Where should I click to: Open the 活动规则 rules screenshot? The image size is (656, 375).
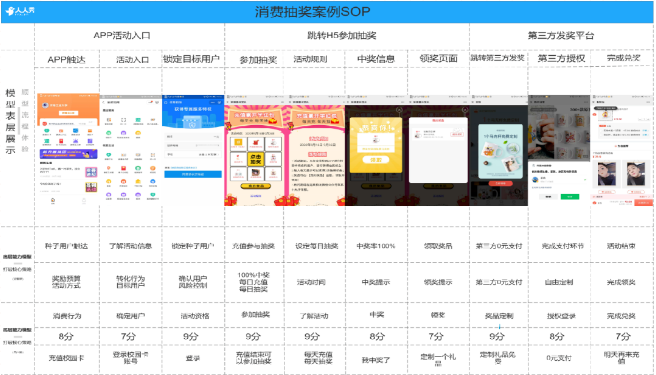click(x=315, y=150)
